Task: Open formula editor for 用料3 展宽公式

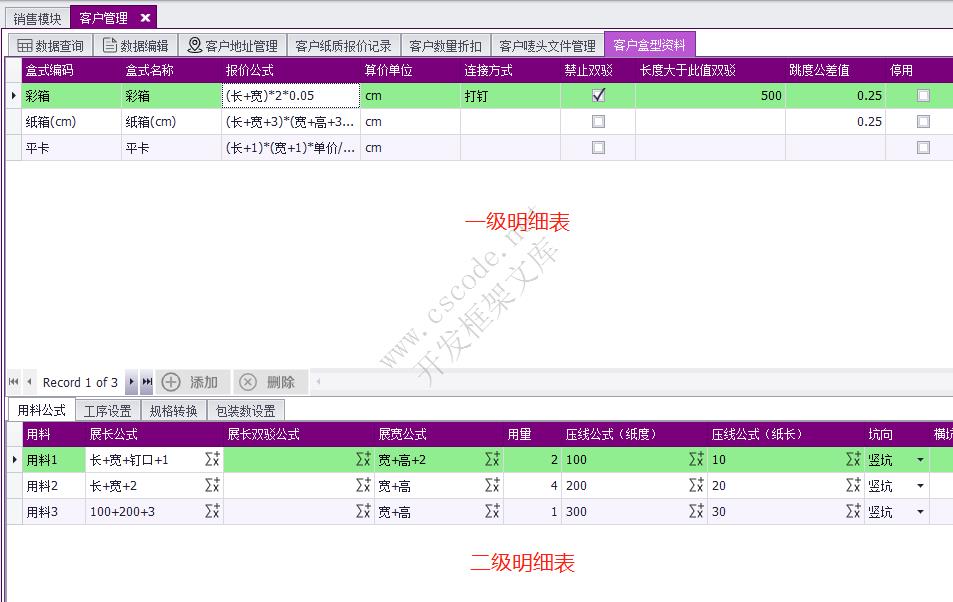Action: point(492,512)
